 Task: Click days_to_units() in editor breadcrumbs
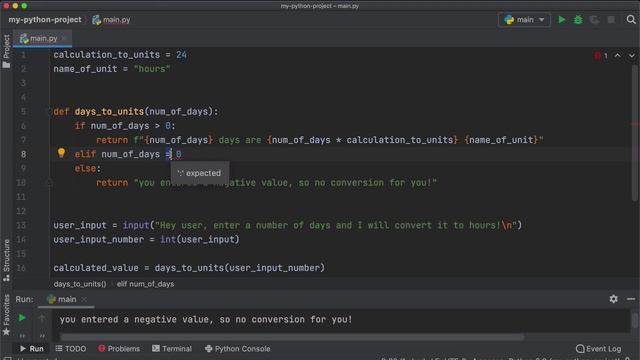80,284
